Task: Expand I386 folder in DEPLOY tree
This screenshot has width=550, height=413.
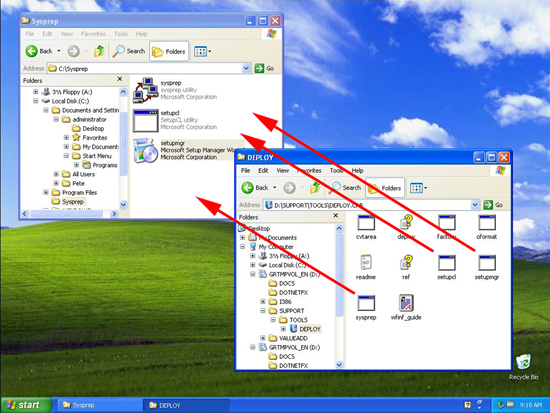Action: pyautogui.click(x=263, y=301)
